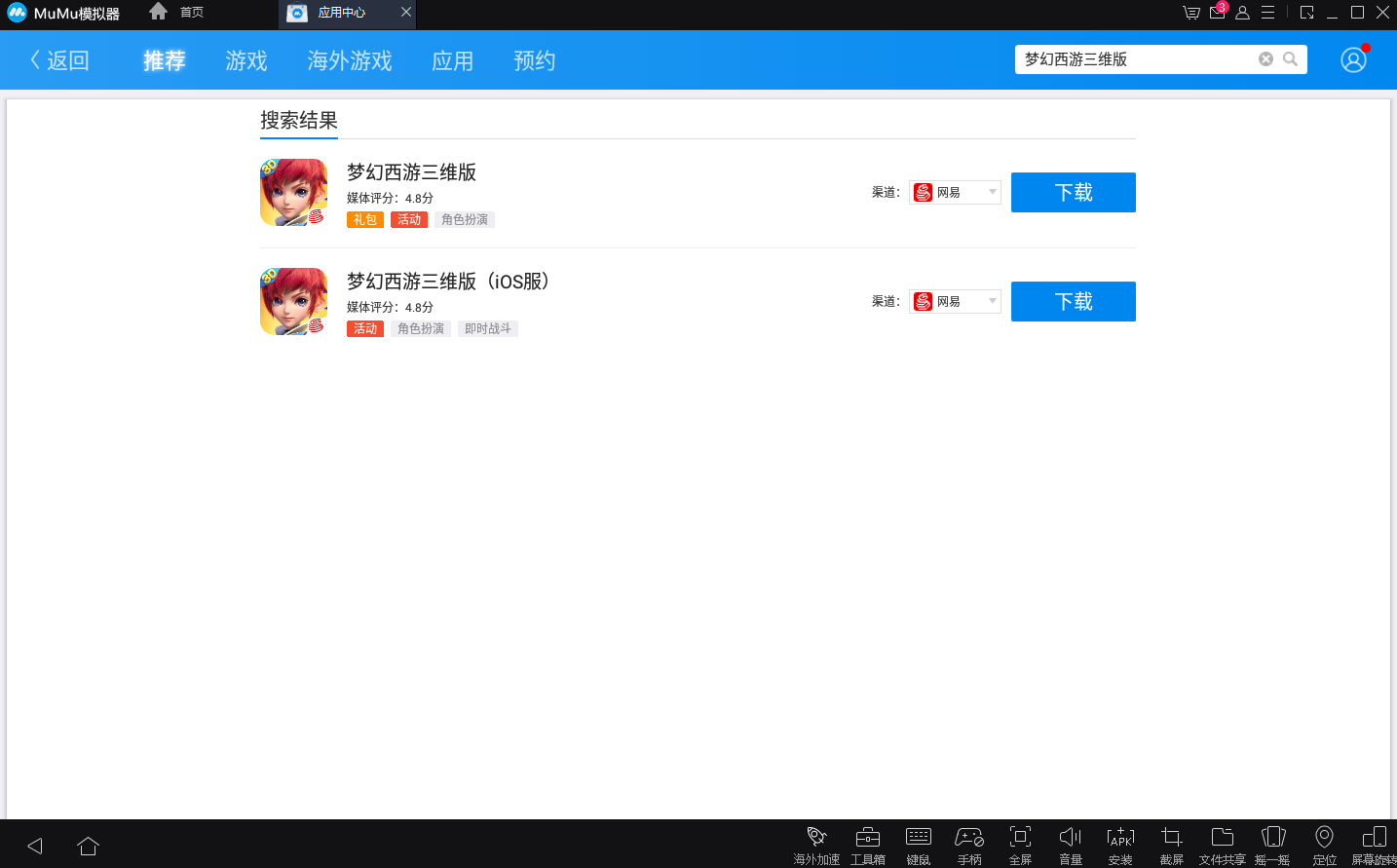The width and height of the screenshot is (1397, 868).
Task: Open 定位 location settings
Action: 1324,846
